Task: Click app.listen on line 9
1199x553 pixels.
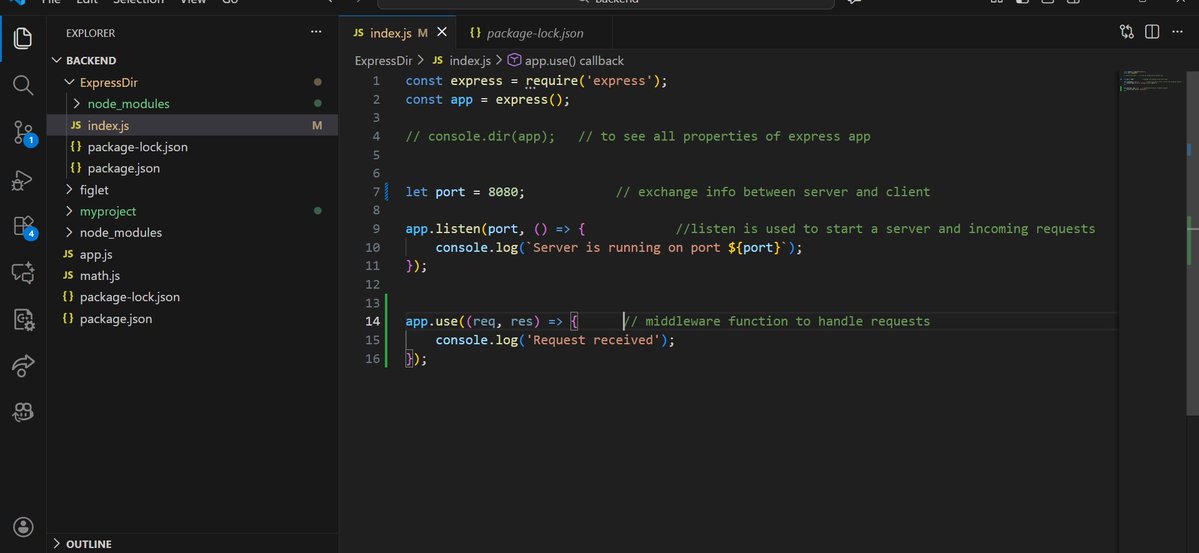Action: (x=443, y=229)
